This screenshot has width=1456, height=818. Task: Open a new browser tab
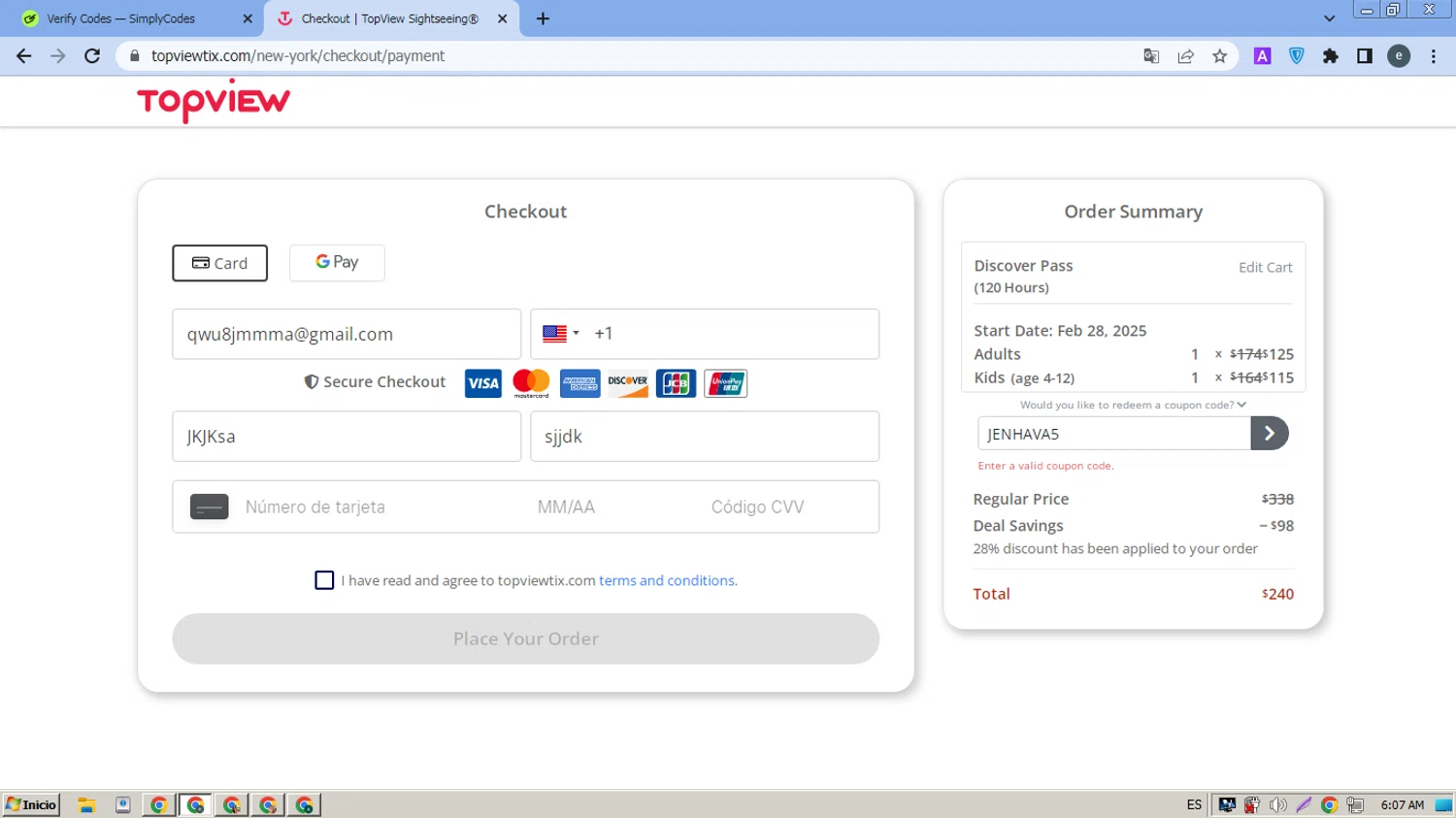click(543, 18)
